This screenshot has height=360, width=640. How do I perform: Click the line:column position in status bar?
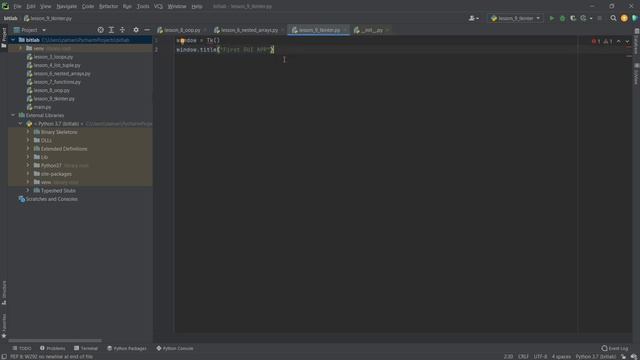(x=508, y=356)
